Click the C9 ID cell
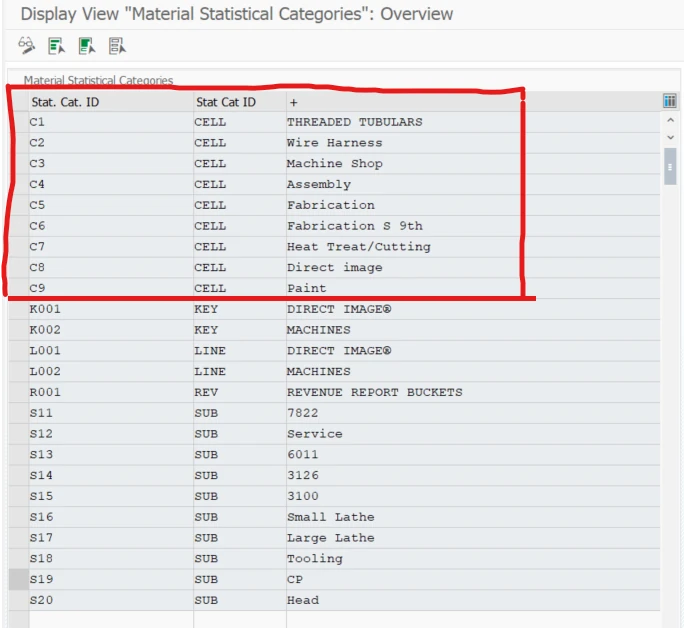684x628 pixels. click(111, 288)
